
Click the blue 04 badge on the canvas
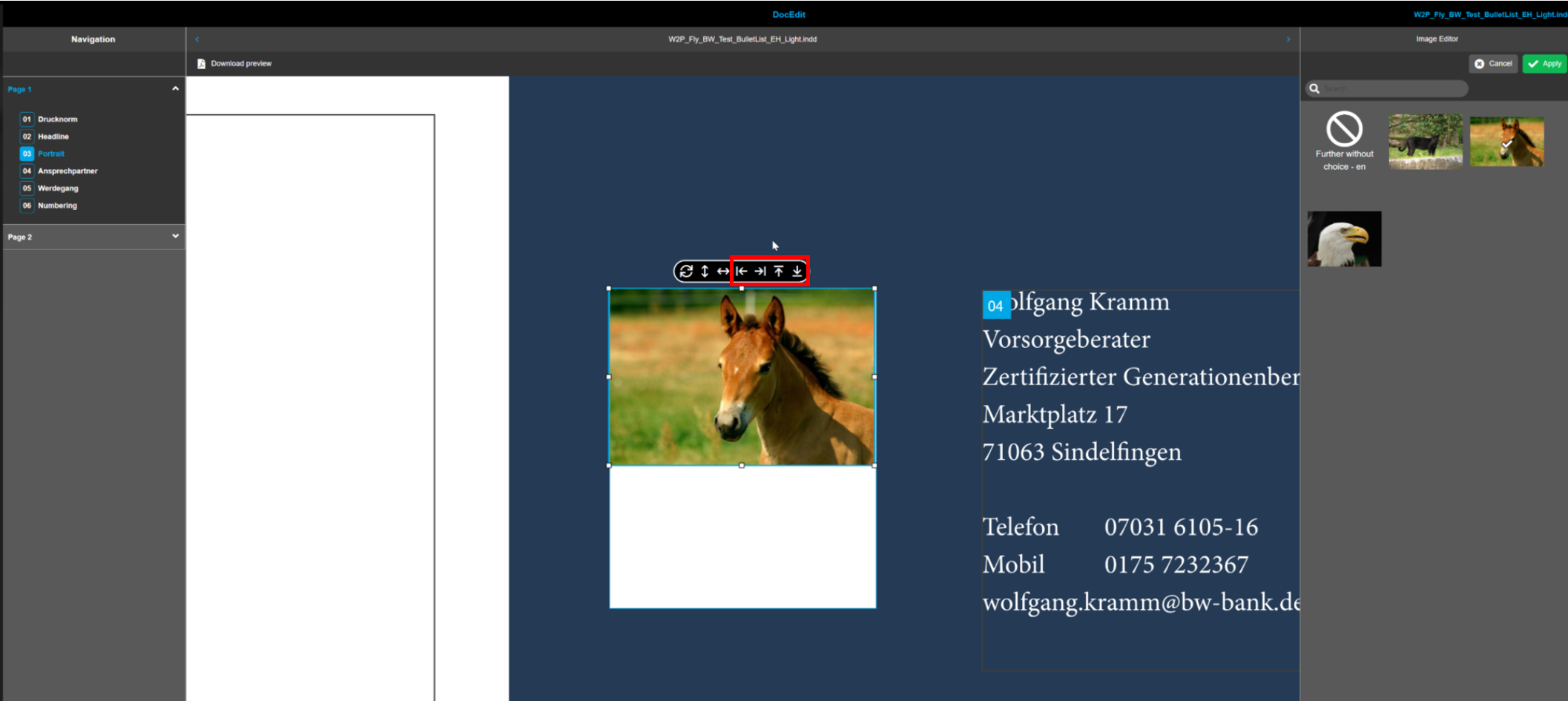coord(996,305)
